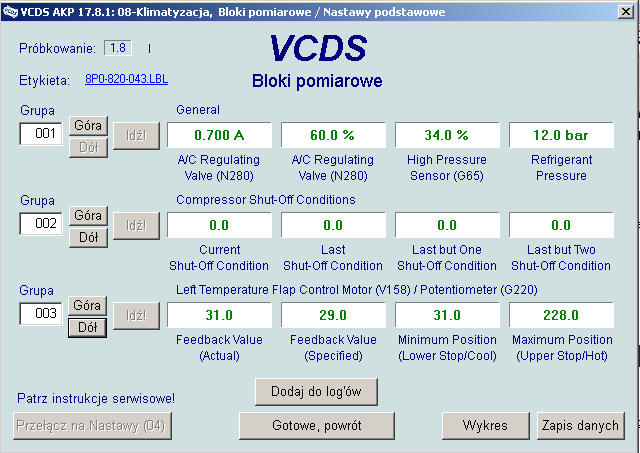This screenshot has height=453, width=640.
Task: Click 'Patrz instrukcje serwisowe!' notice text
Action: [96, 398]
